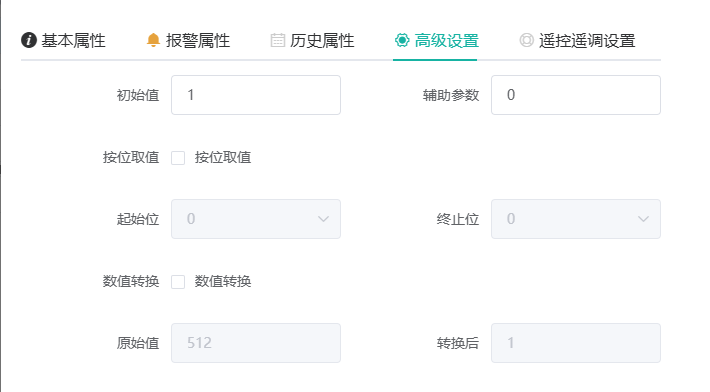The height and width of the screenshot is (392, 710).
Task: Enable the 按位取值 checkbox
Action: tap(178, 158)
